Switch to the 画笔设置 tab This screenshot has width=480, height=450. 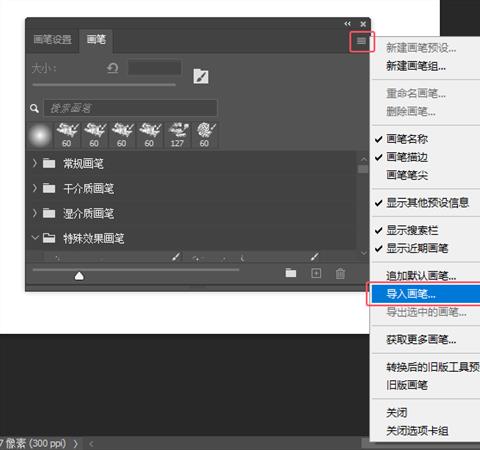[52, 40]
